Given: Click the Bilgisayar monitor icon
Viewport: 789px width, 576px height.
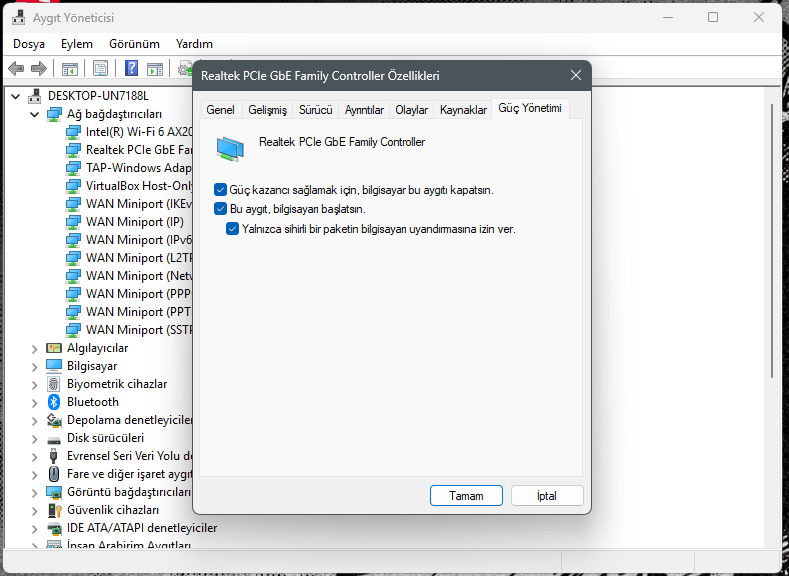Looking at the screenshot, I should (54, 366).
